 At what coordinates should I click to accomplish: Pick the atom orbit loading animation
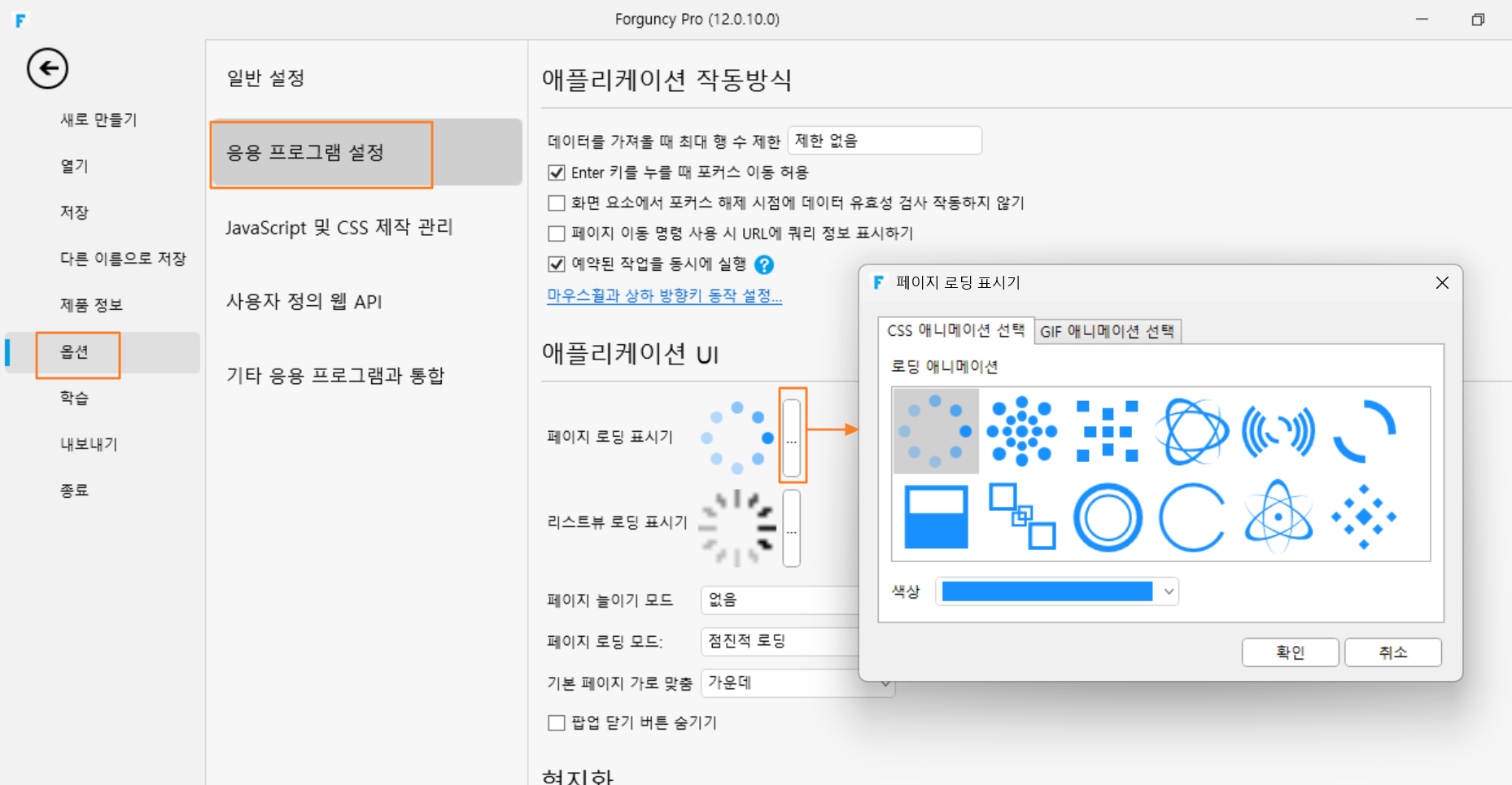click(x=1278, y=517)
